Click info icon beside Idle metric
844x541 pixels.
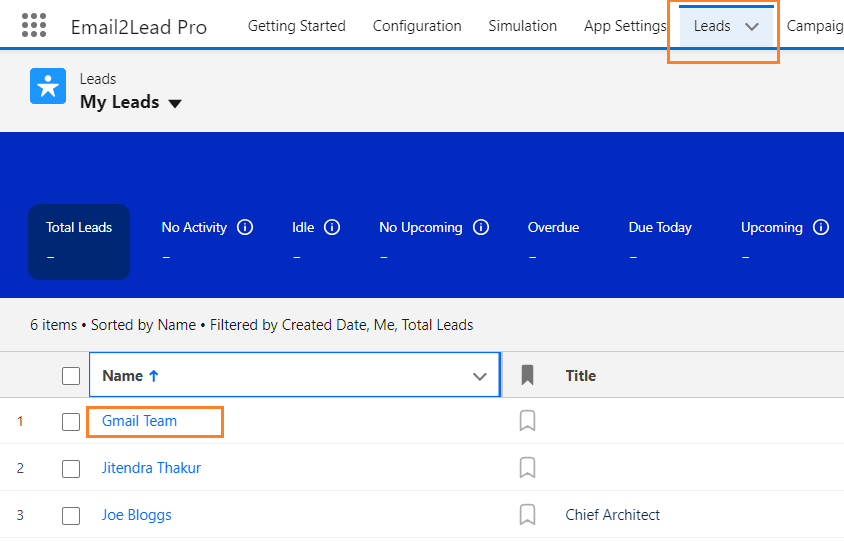tap(332, 227)
